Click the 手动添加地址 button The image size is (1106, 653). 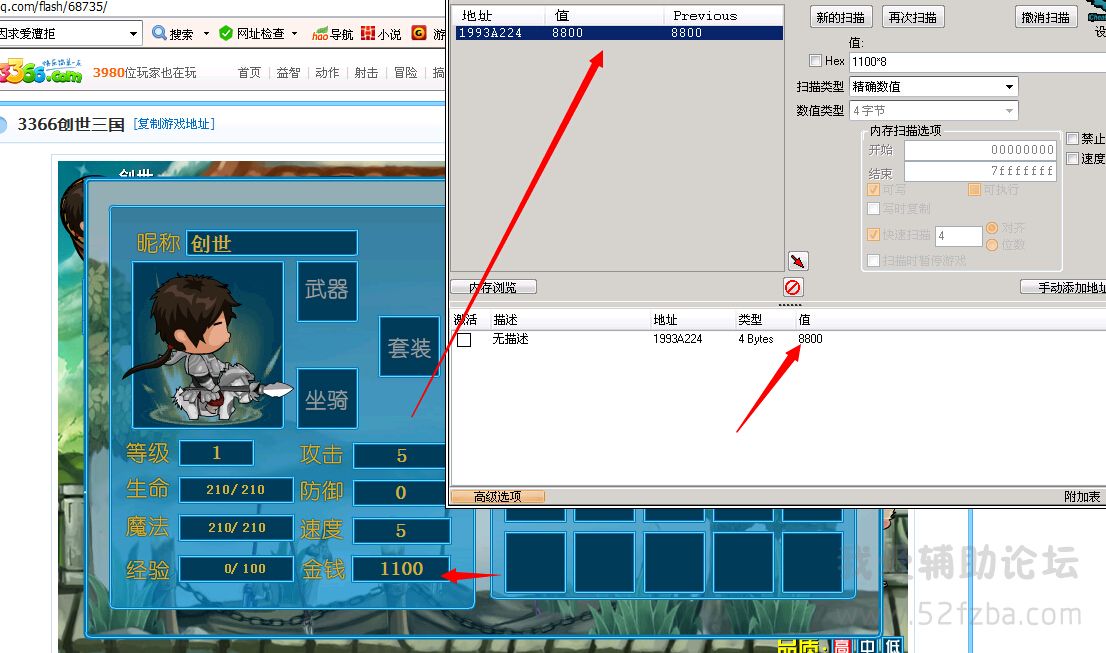click(1063, 287)
